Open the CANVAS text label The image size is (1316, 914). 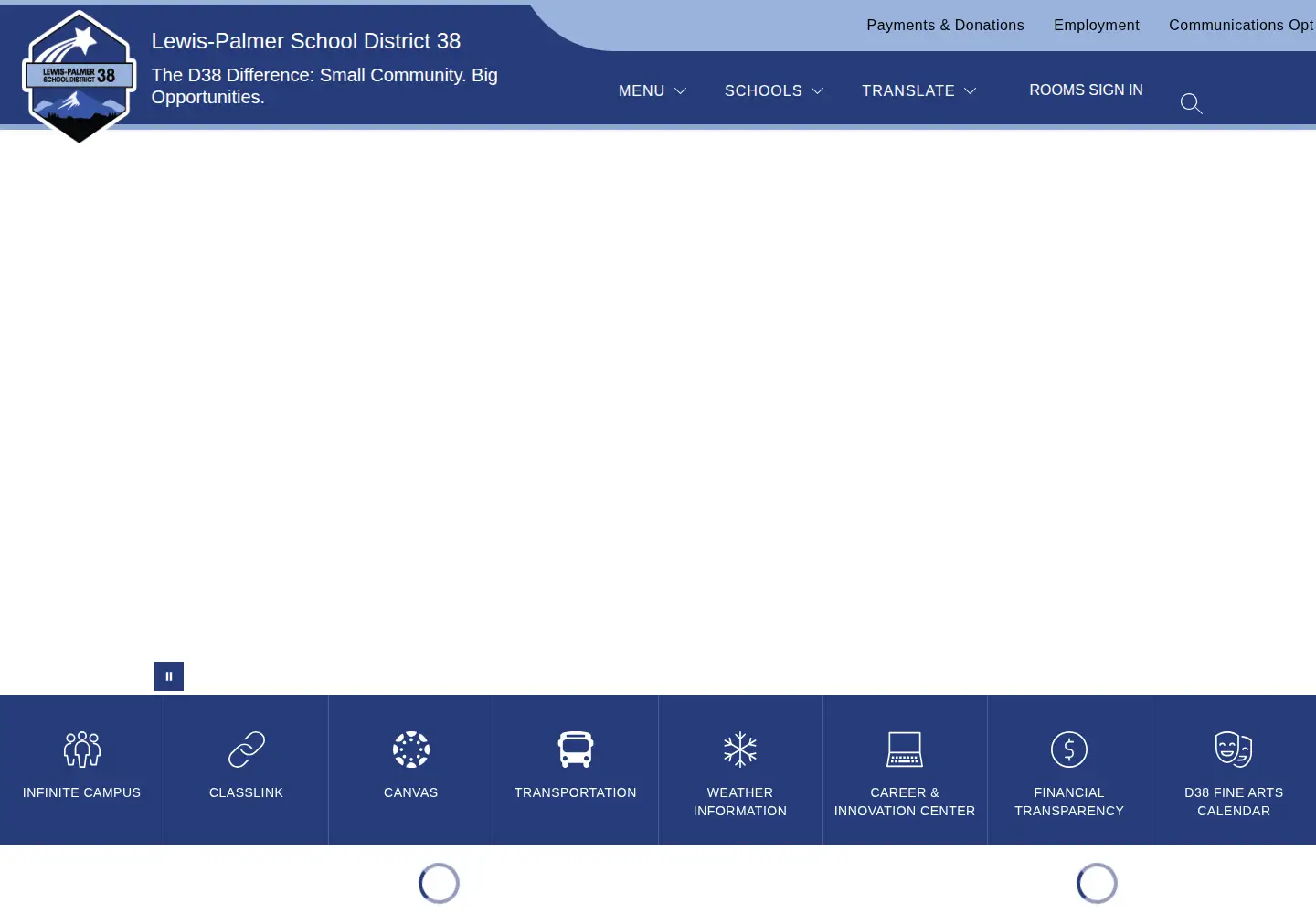[411, 792]
